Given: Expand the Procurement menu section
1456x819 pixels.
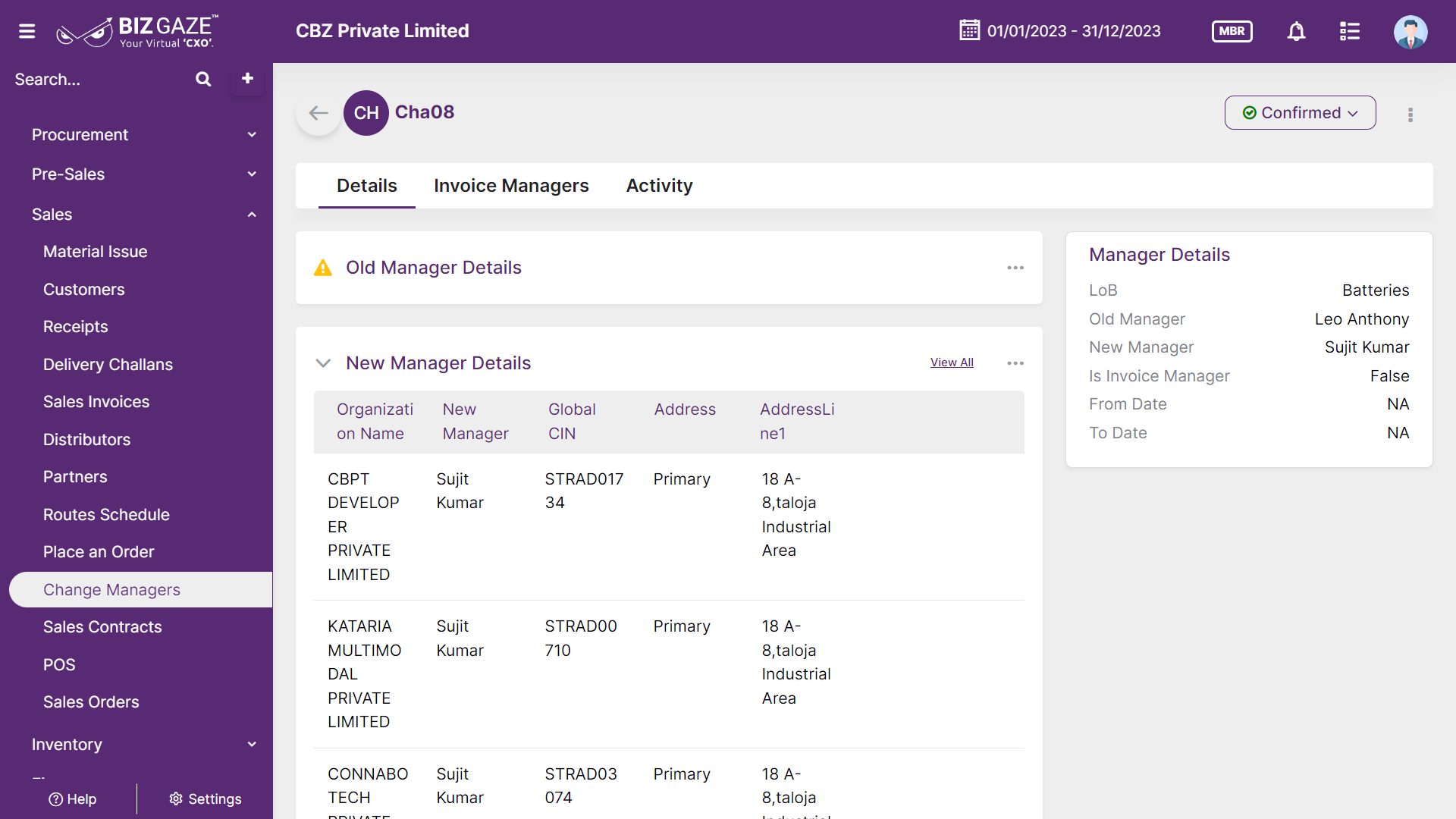Looking at the screenshot, I should 144,135.
